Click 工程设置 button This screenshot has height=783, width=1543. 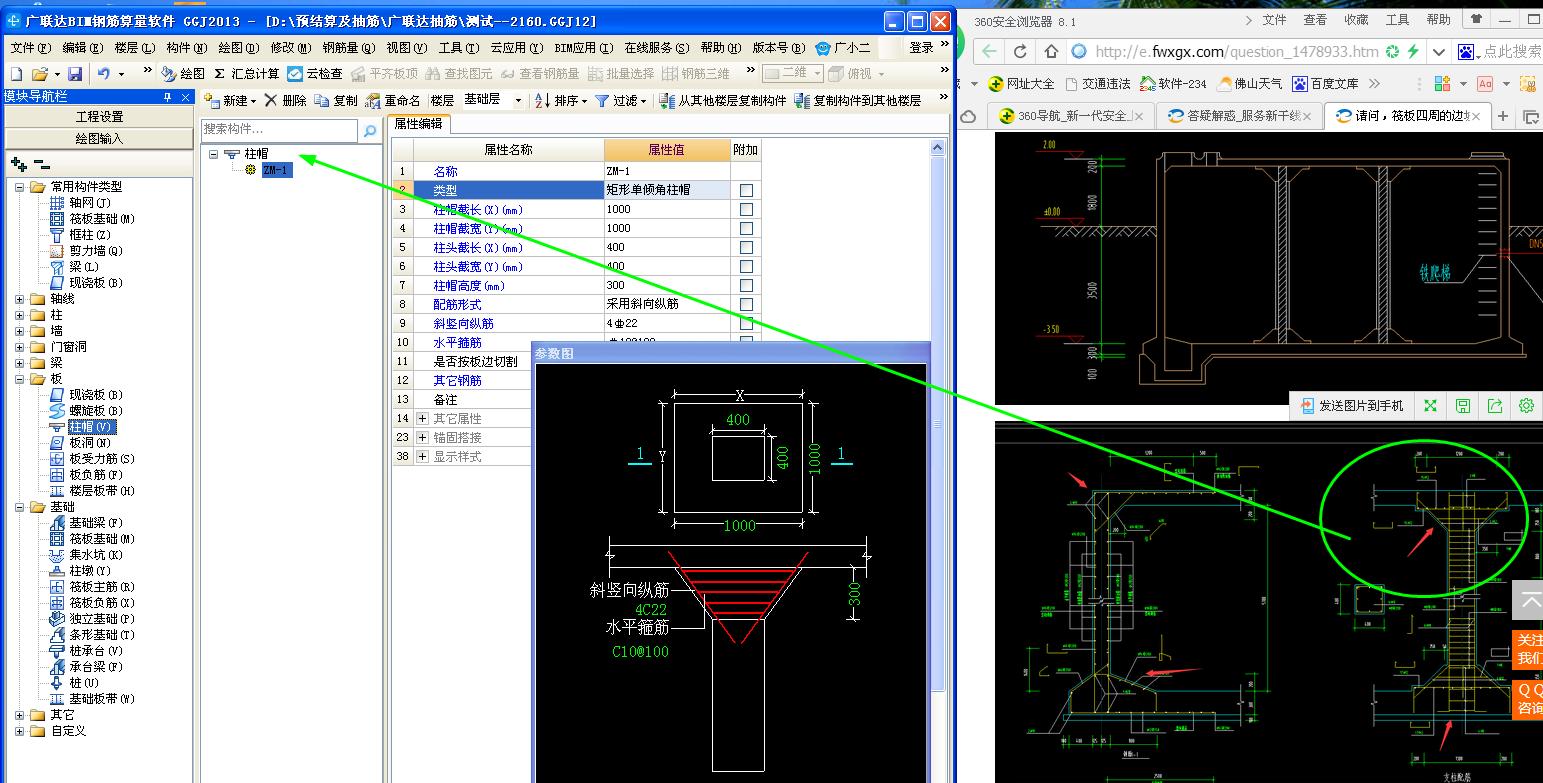(x=99, y=117)
